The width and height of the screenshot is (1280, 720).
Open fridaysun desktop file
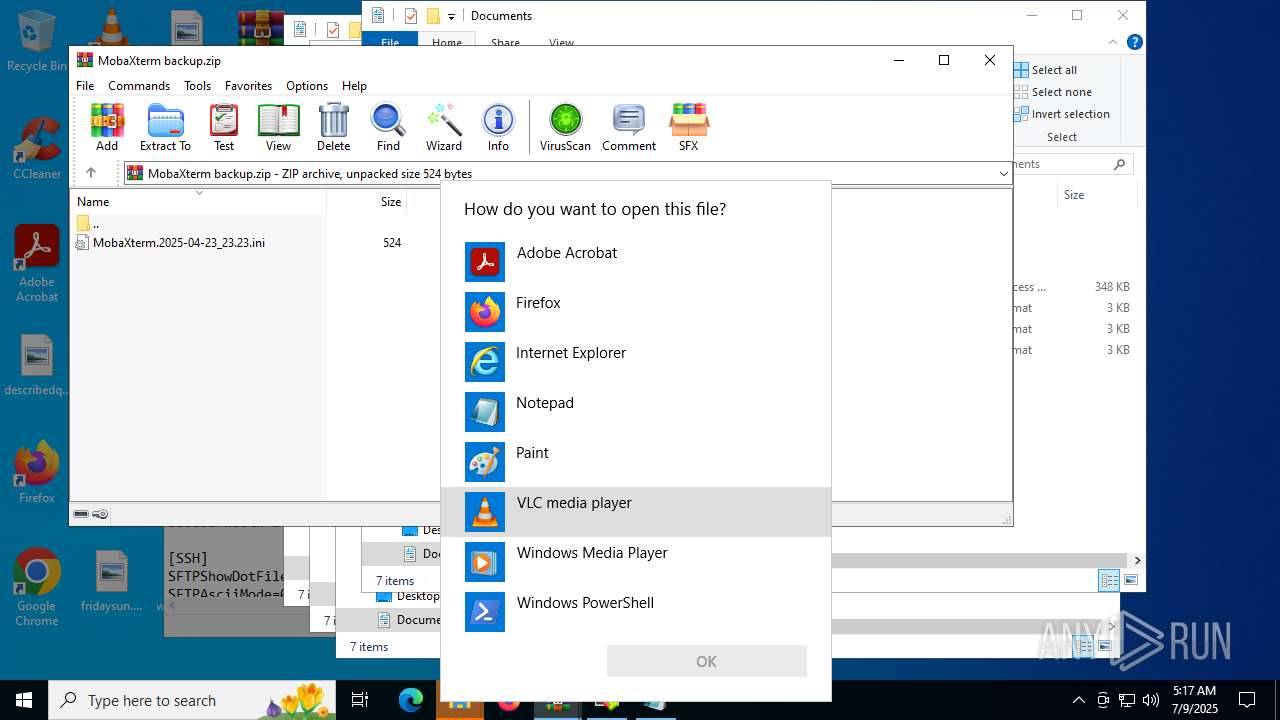pos(112,582)
